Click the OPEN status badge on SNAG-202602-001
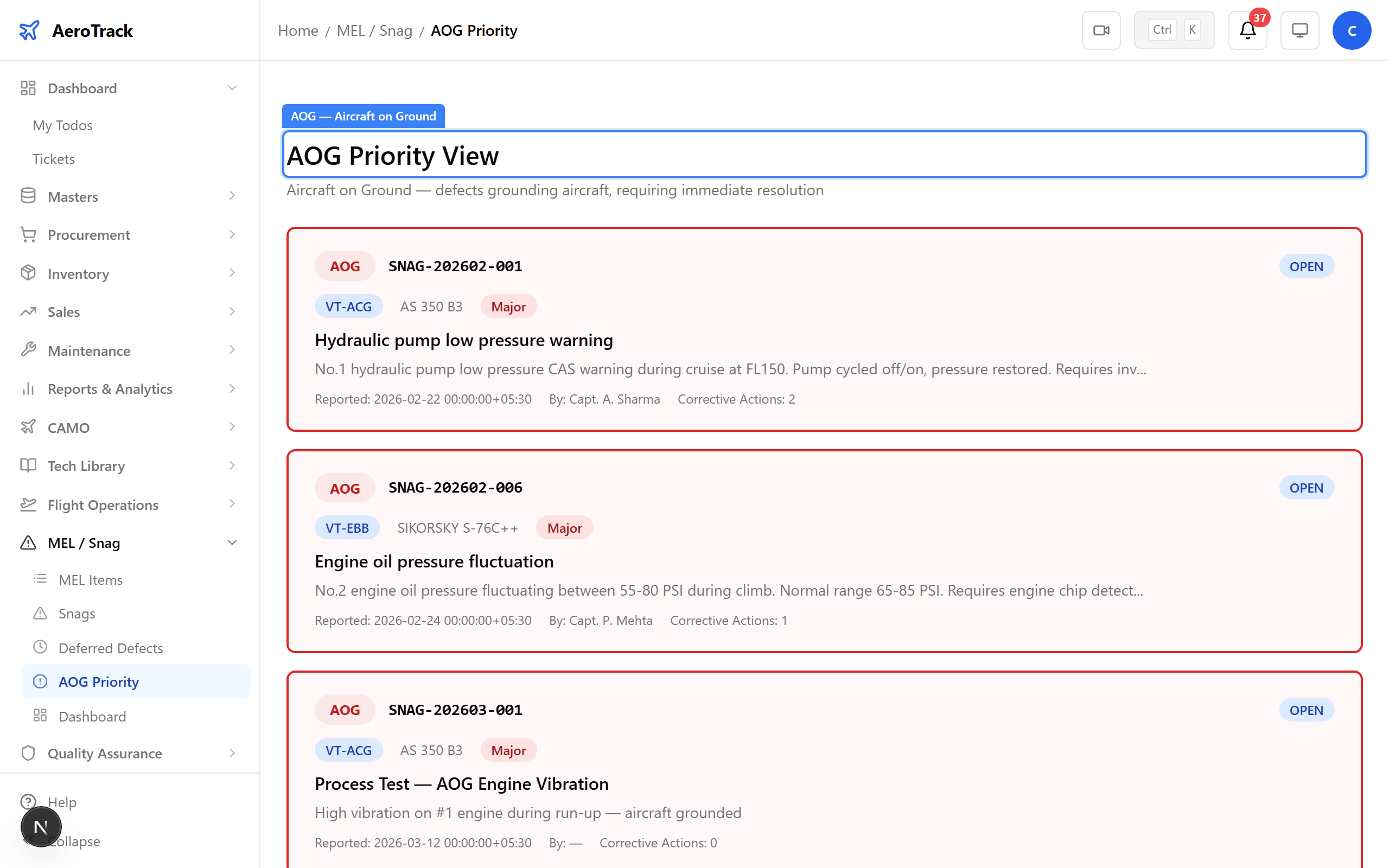 point(1307,266)
